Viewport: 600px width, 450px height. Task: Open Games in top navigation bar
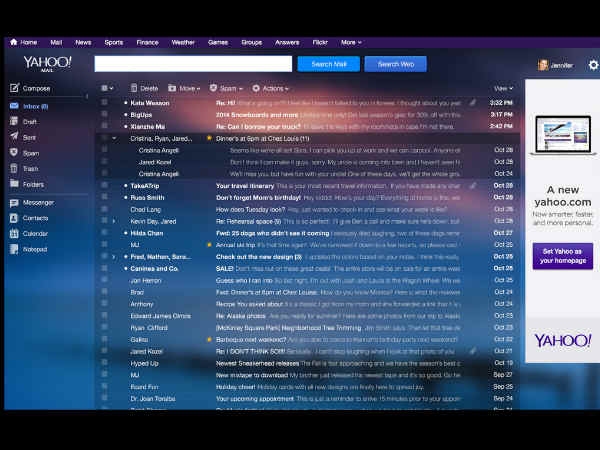click(x=218, y=42)
